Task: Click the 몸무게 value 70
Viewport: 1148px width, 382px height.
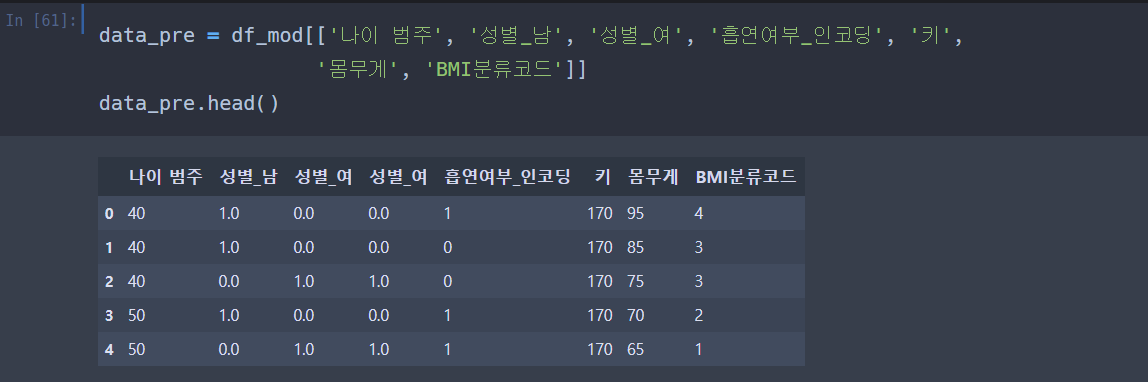Action: click(636, 315)
